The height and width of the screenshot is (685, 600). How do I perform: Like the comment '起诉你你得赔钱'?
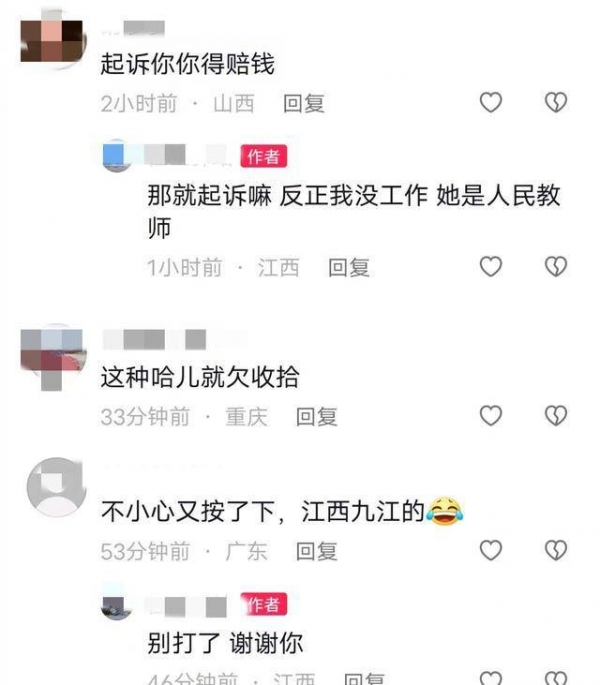[x=491, y=103]
